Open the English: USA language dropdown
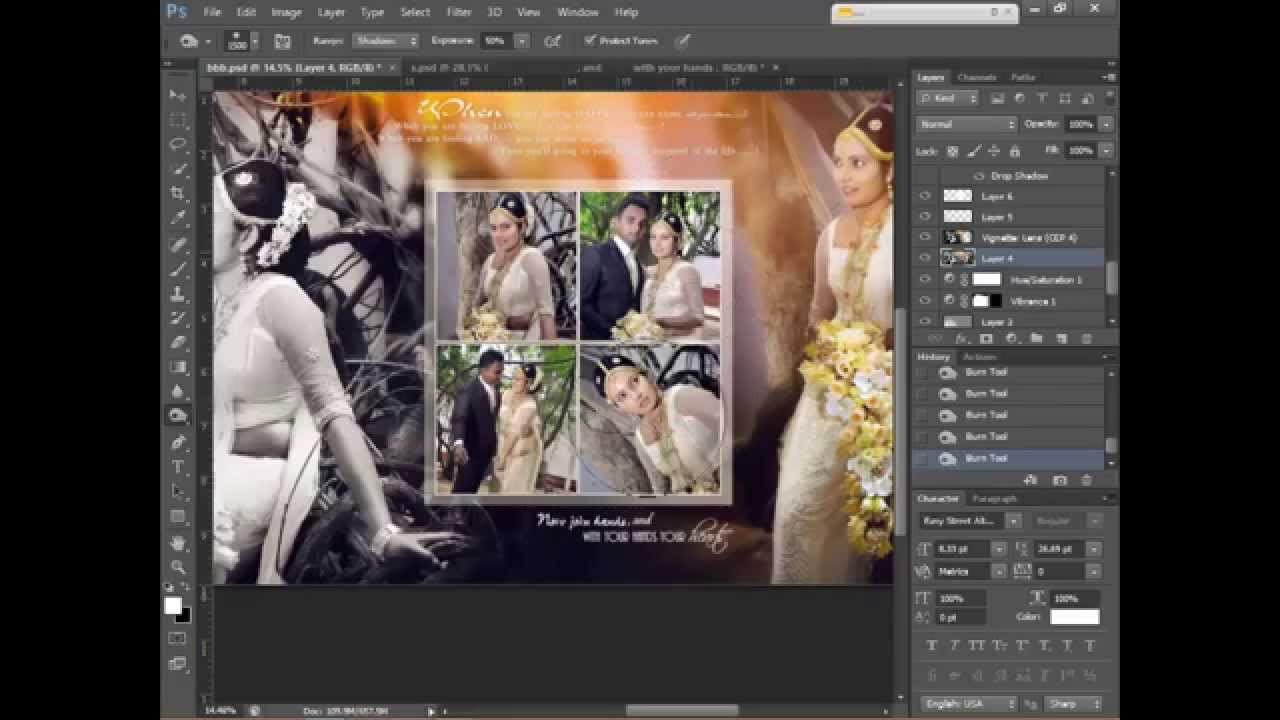The width and height of the screenshot is (1280, 720). [967, 704]
